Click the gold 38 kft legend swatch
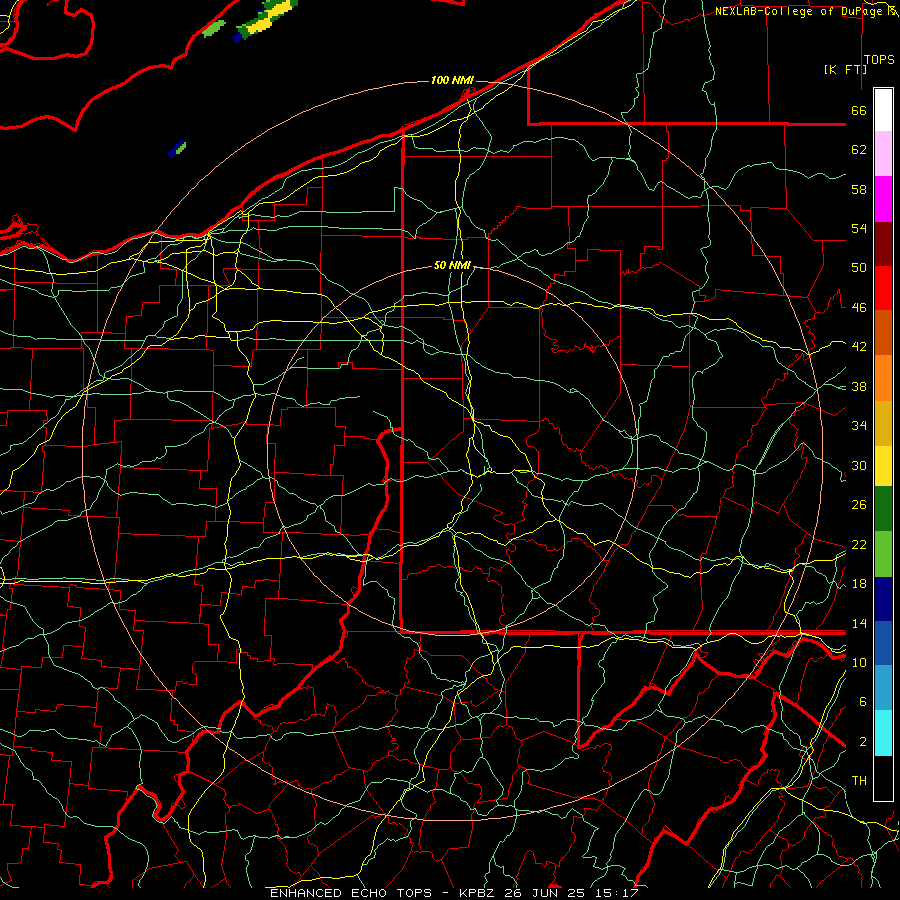Viewport: 900px width, 900px height. (883, 423)
